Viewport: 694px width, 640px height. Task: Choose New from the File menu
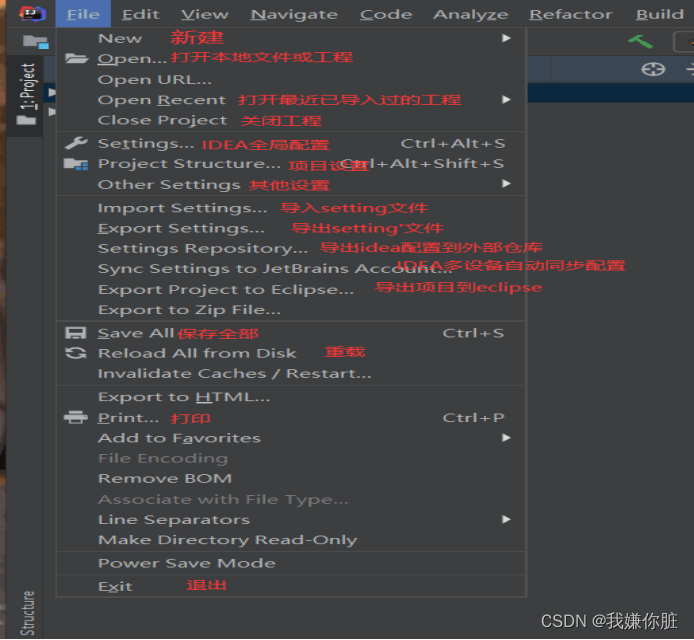(291, 39)
